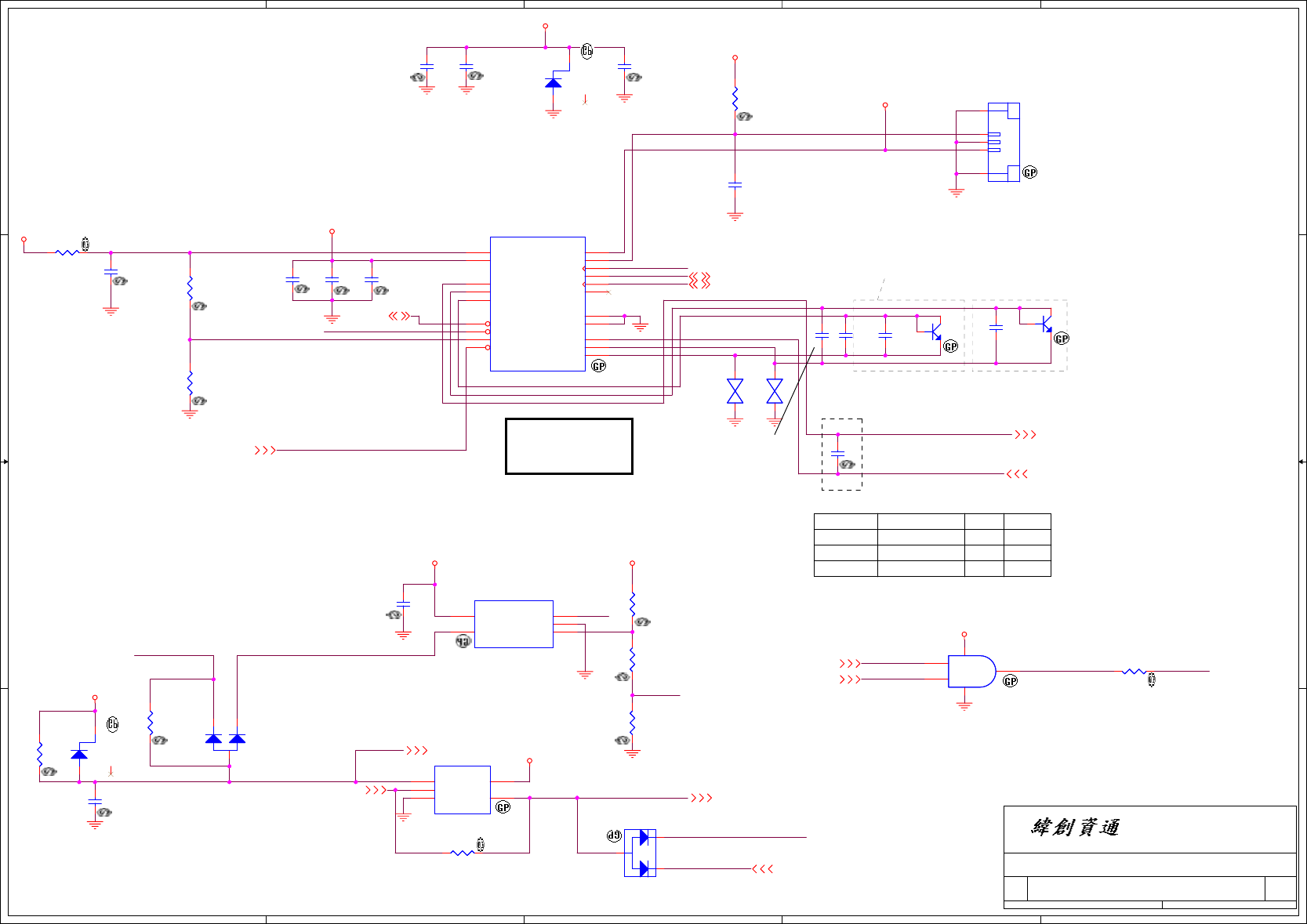The width and height of the screenshot is (1307, 924).
Task: Click the ground symbol below the top-right connector
Action: tap(957, 192)
